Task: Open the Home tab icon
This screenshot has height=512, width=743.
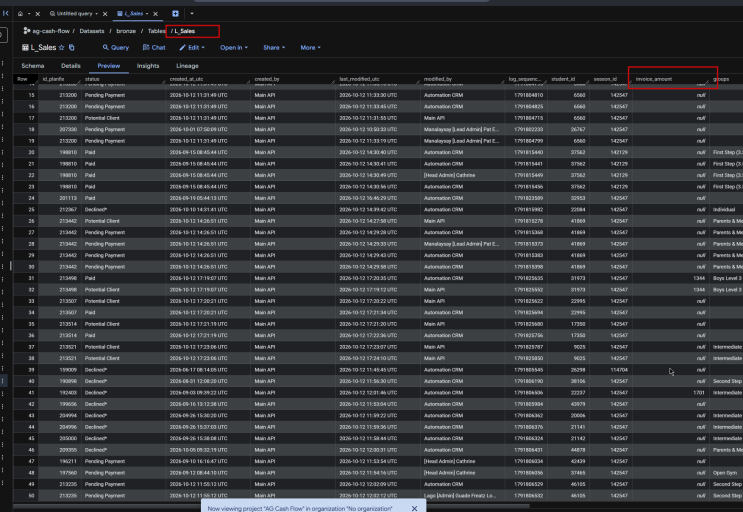Action: [x=20, y=14]
